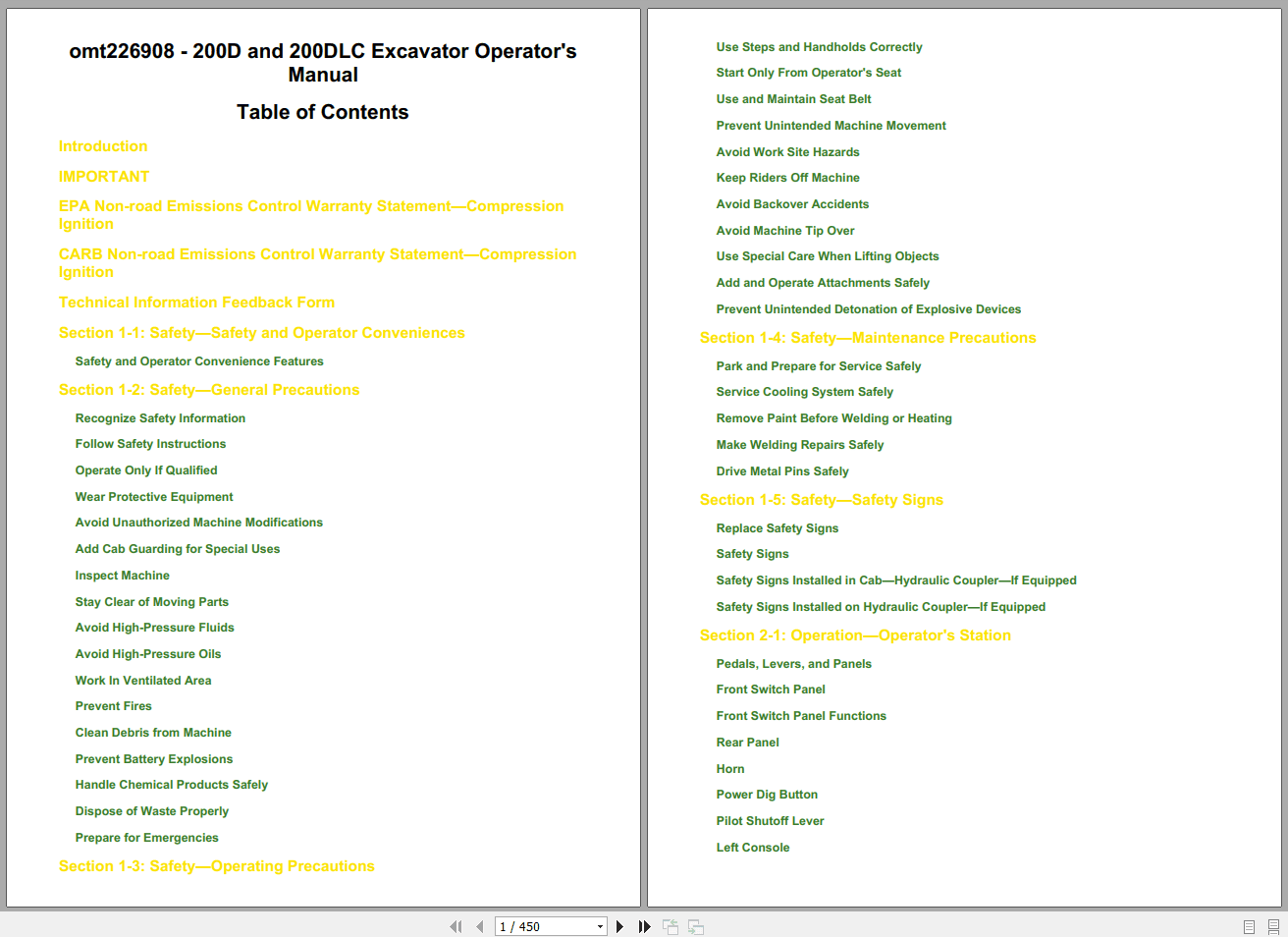Open Wear Protective Equipment entry
The width and height of the screenshot is (1288, 937).
point(154,497)
